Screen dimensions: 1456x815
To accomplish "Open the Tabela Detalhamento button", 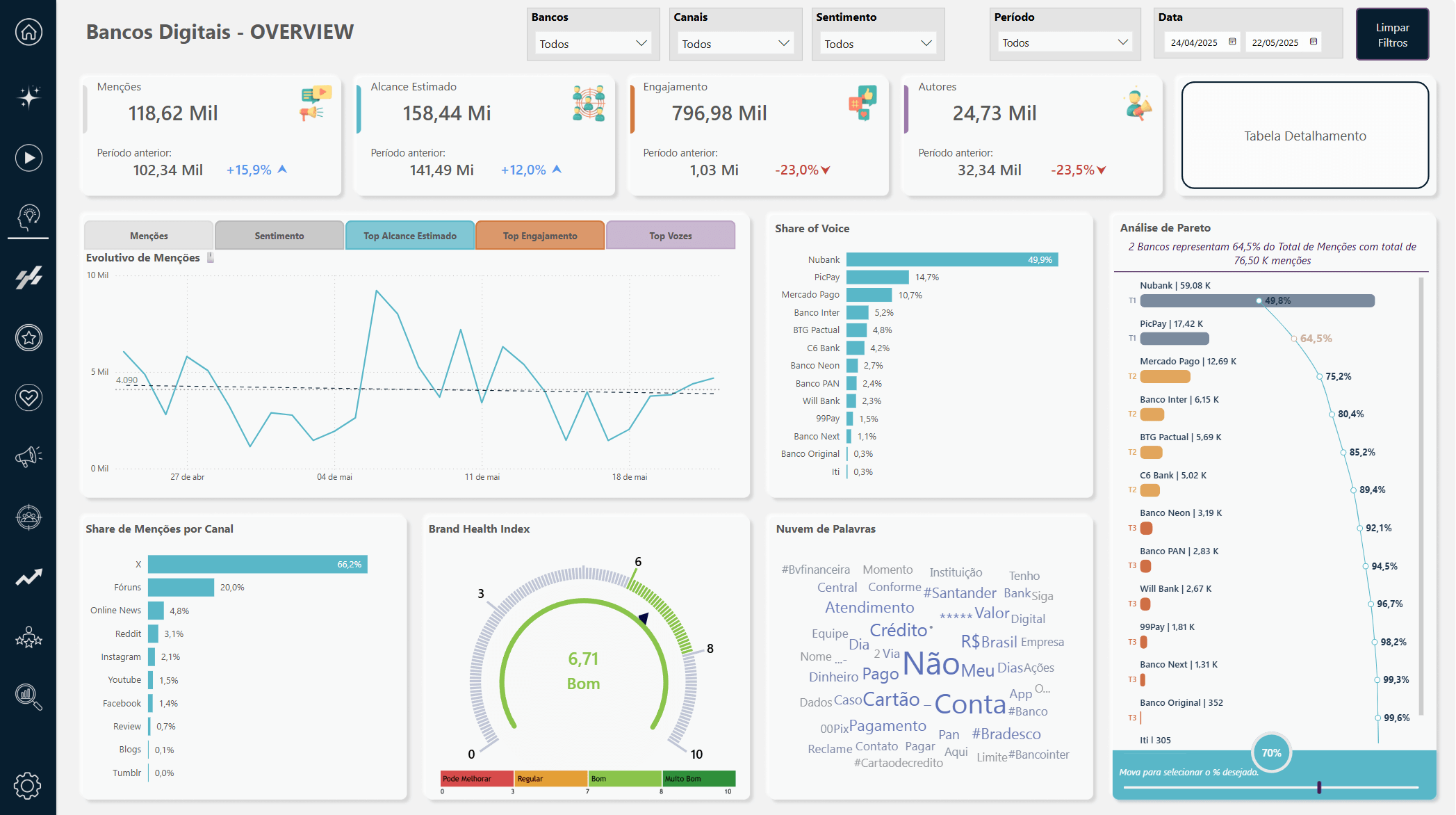I will coord(1305,136).
